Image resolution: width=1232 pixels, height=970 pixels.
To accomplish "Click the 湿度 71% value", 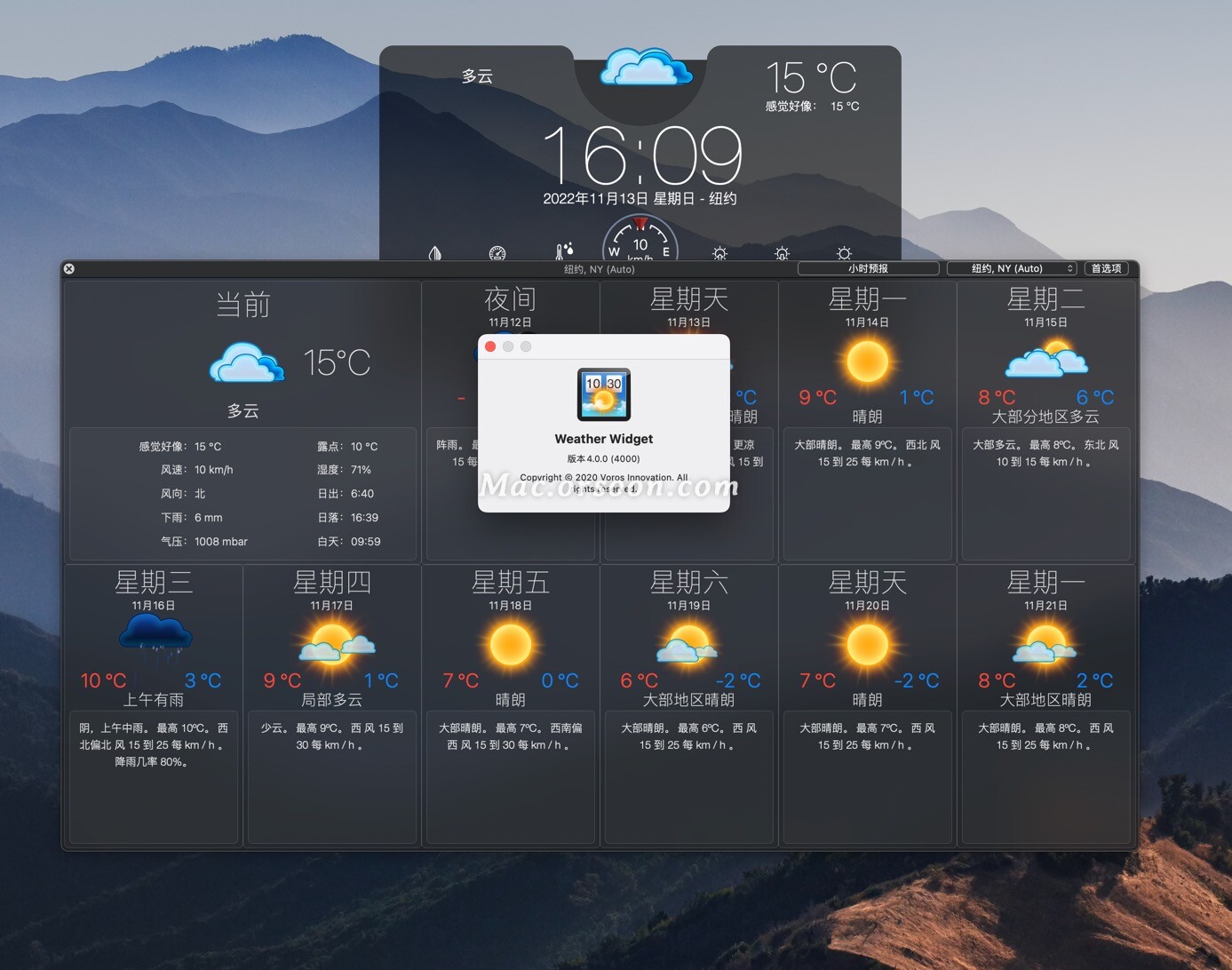I will tap(361, 470).
